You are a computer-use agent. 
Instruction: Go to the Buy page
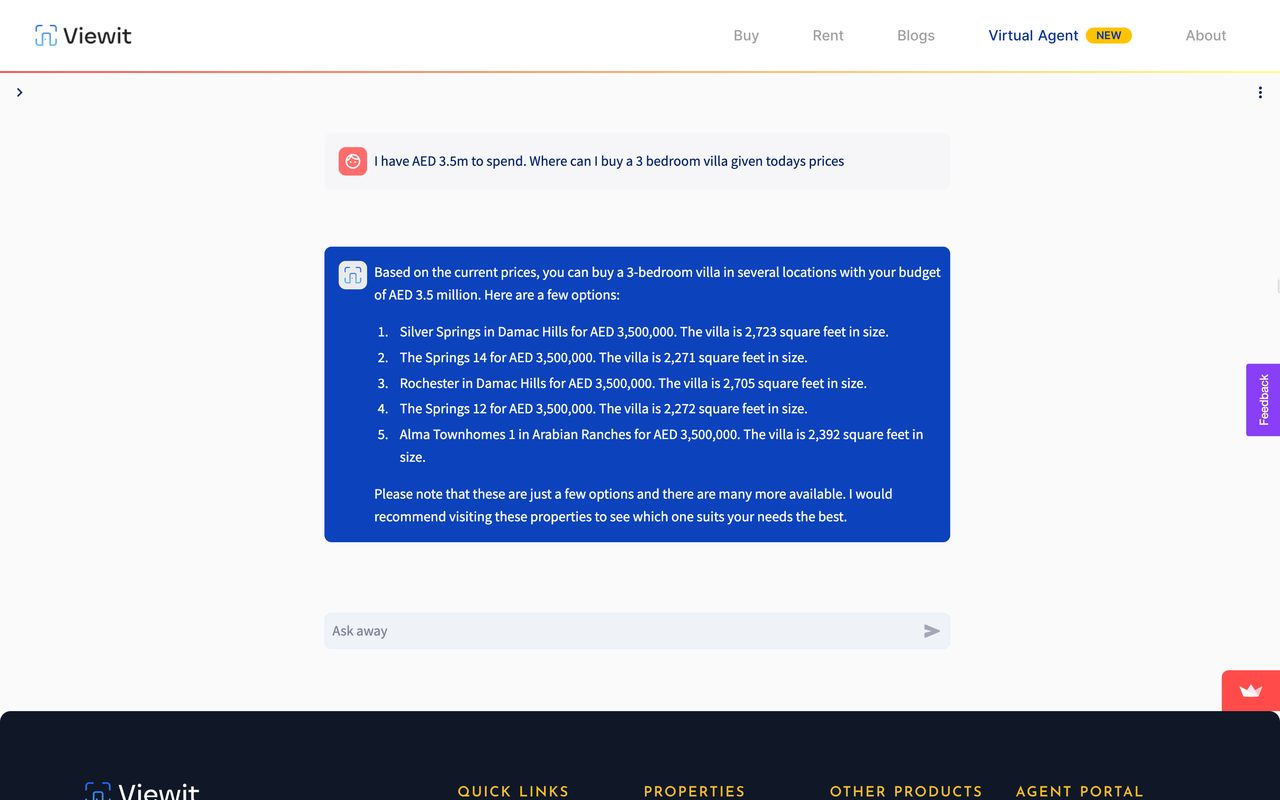(x=746, y=36)
